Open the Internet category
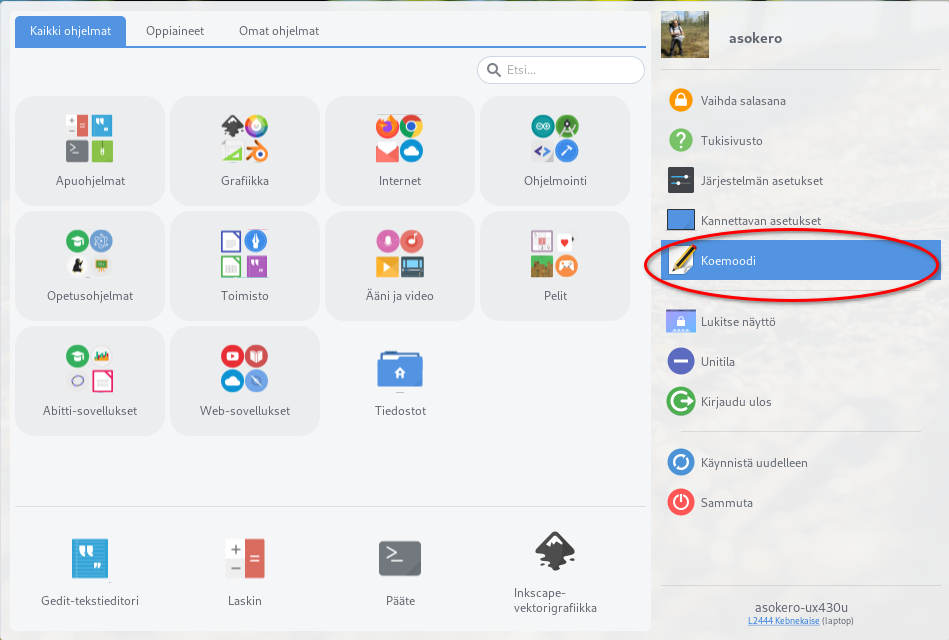 [399, 151]
